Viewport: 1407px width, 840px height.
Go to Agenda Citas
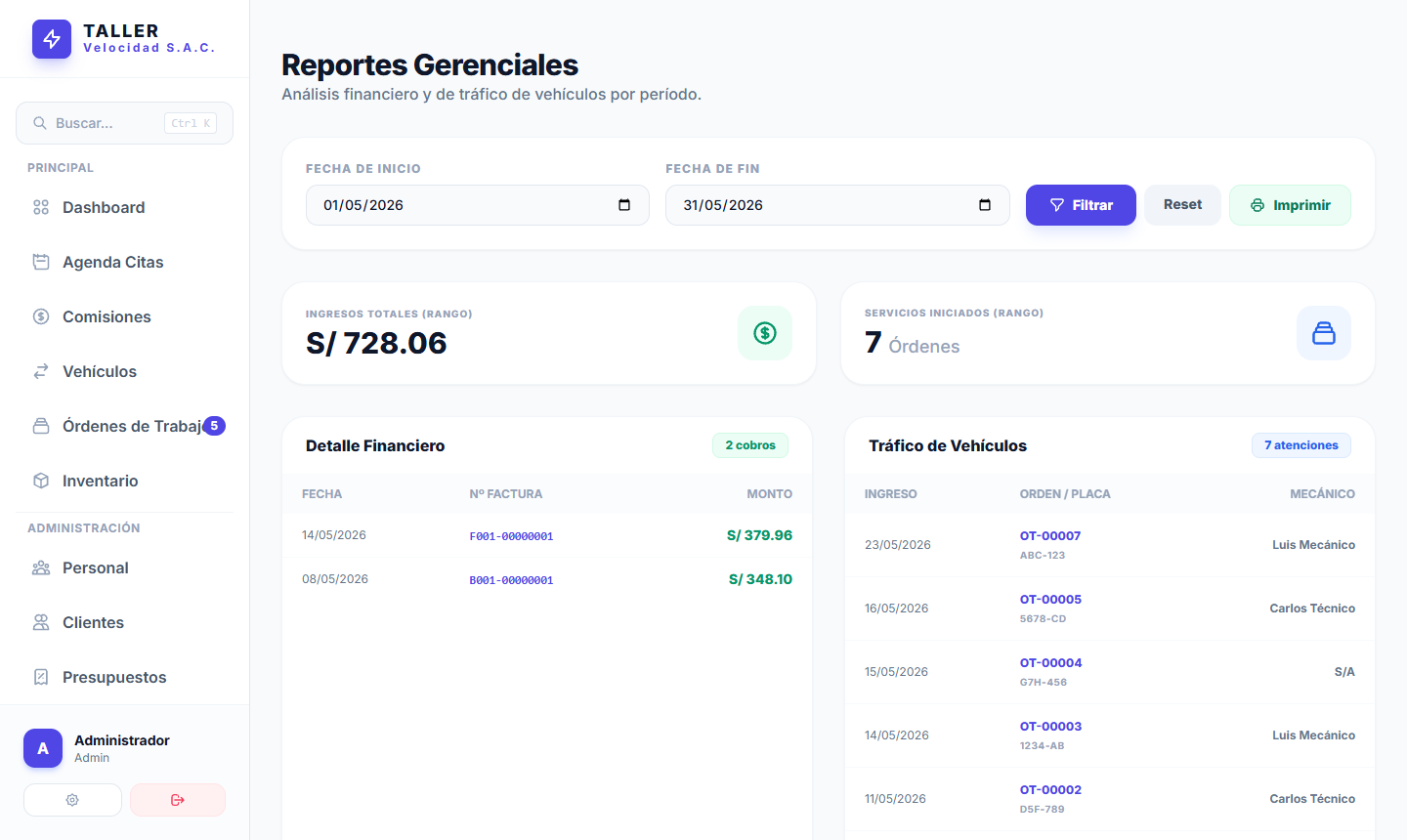(124, 262)
